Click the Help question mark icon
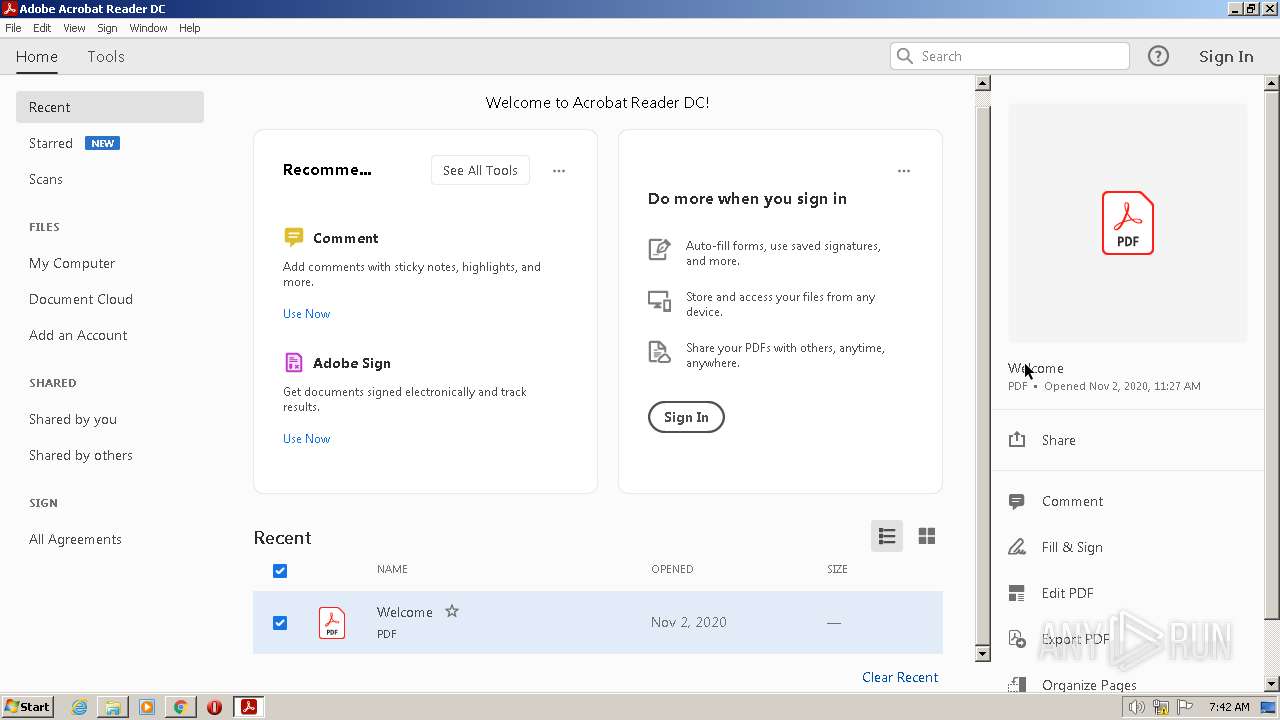The image size is (1280, 720). 1158,56
